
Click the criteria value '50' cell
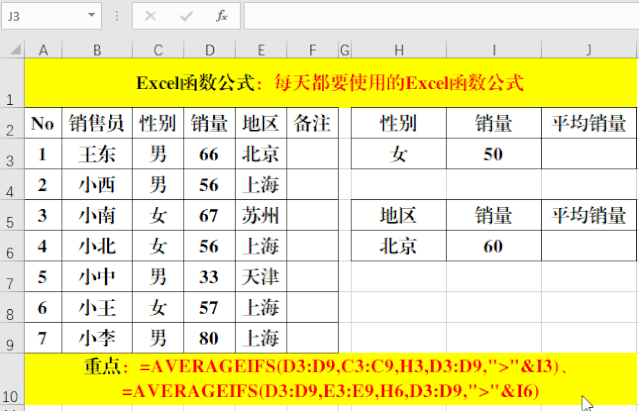coord(494,154)
